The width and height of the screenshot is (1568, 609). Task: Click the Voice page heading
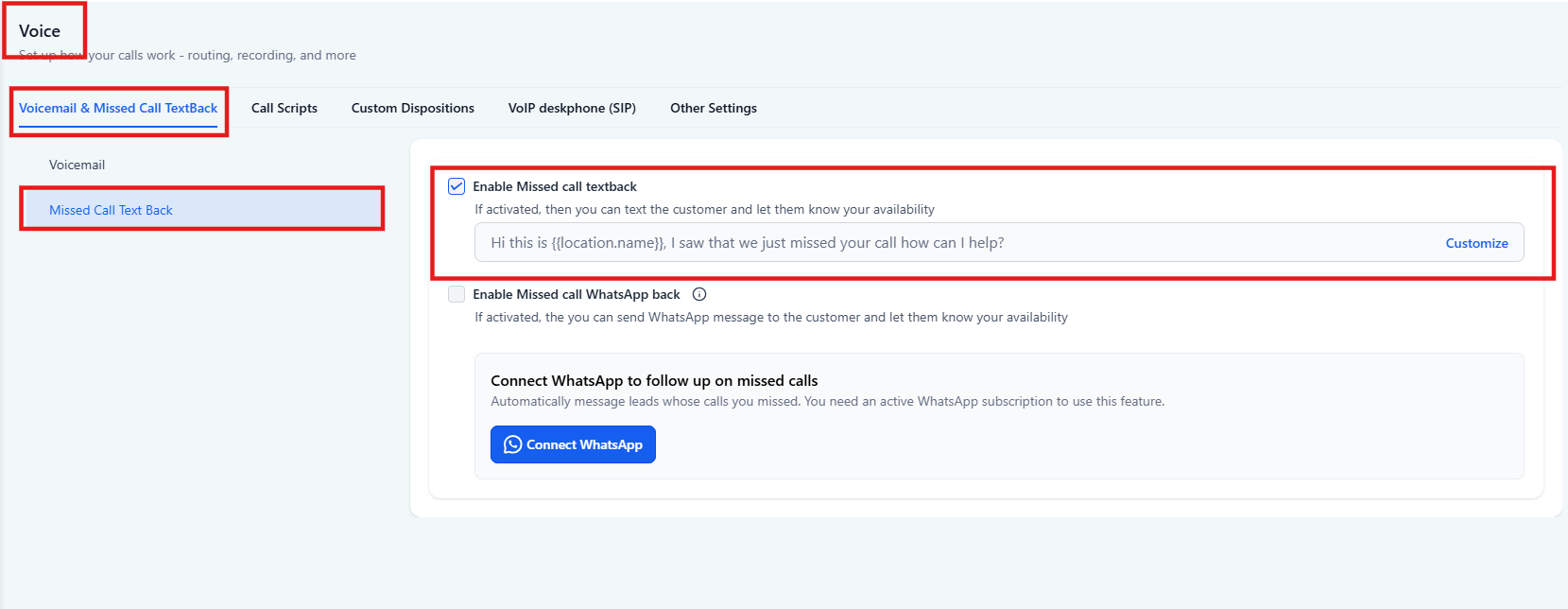pos(40,31)
